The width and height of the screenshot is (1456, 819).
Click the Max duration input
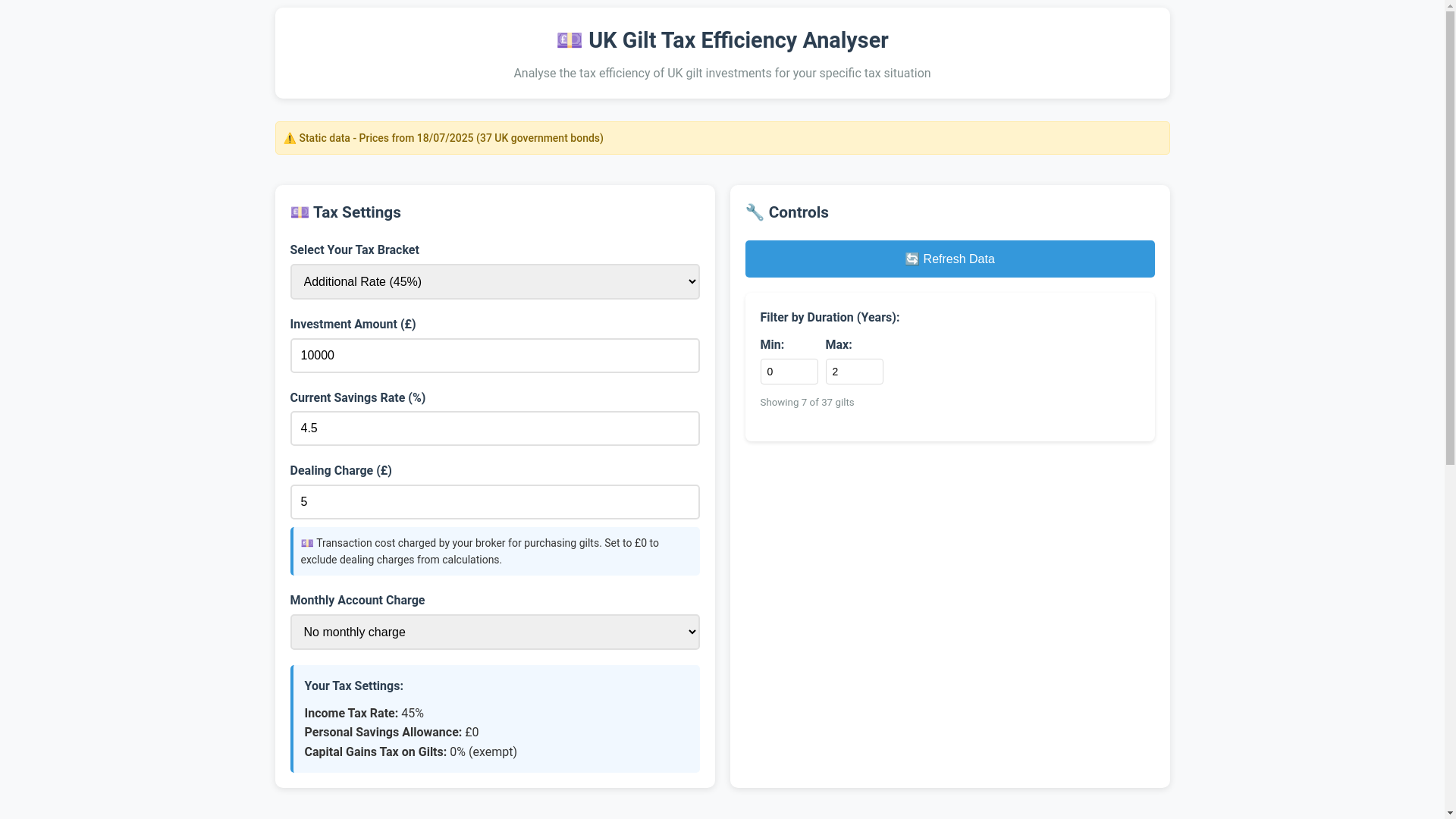[x=854, y=372]
